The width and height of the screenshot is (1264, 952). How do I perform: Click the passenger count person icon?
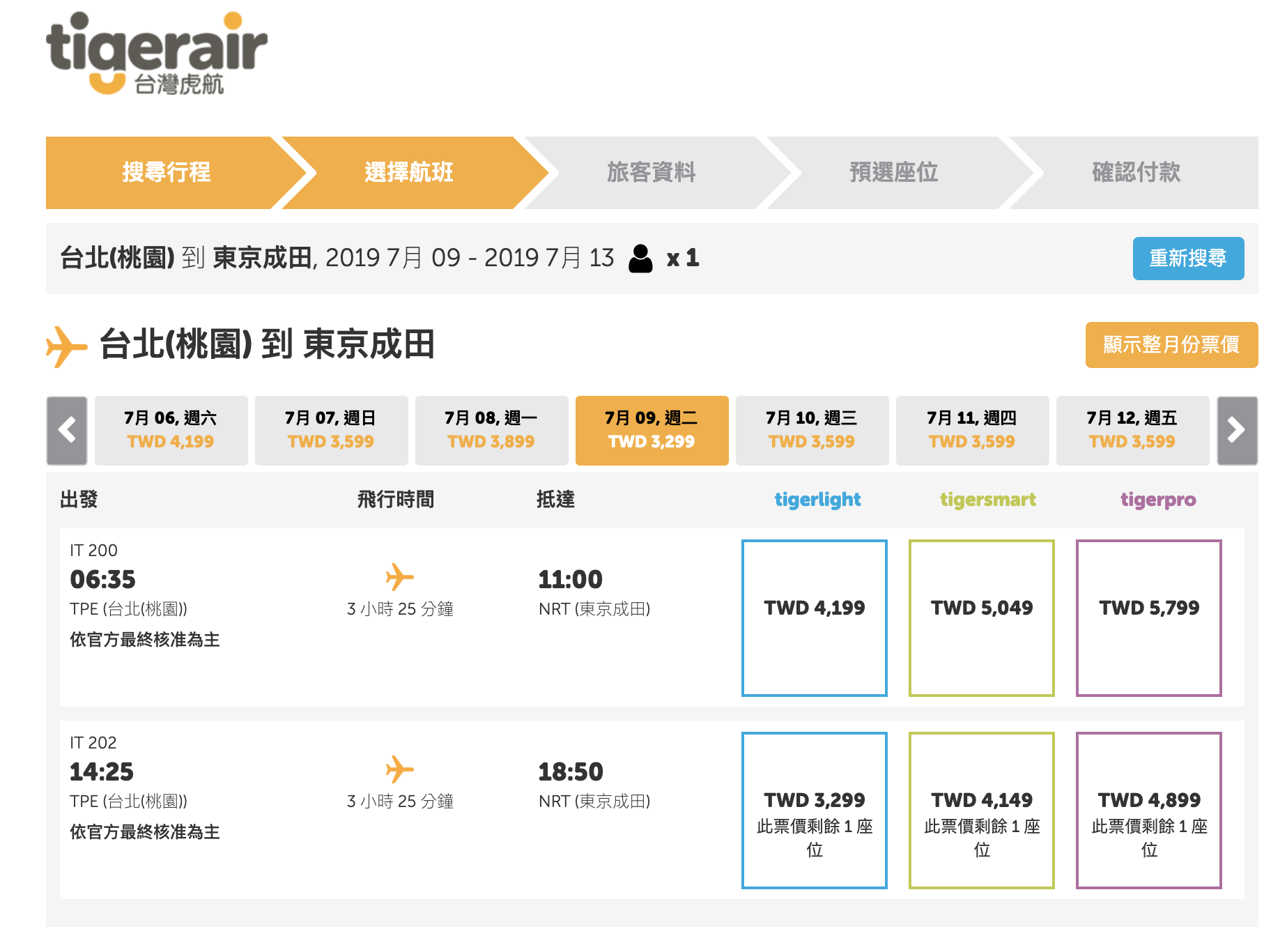640,259
